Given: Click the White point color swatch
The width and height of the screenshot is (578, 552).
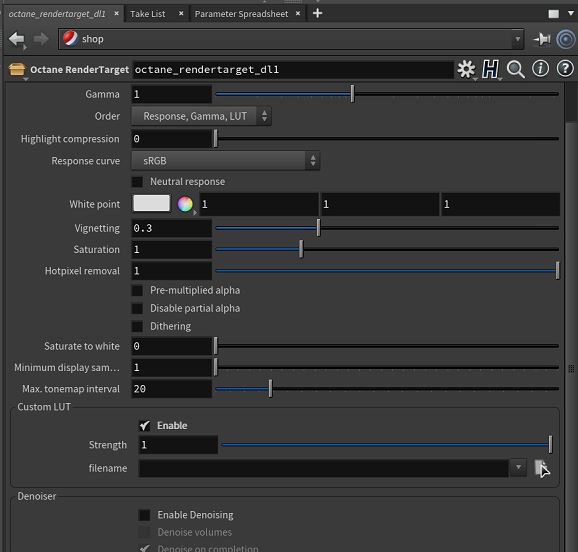Looking at the screenshot, I should (152, 204).
